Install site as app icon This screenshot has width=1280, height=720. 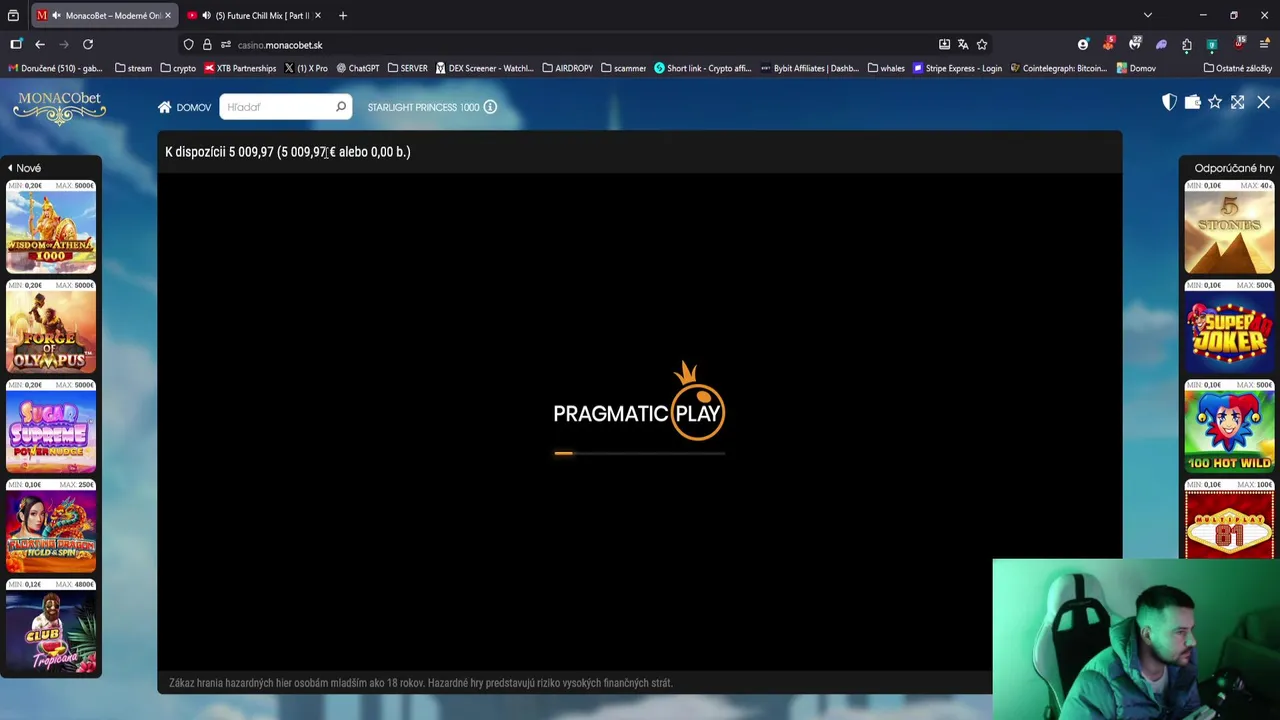(944, 45)
